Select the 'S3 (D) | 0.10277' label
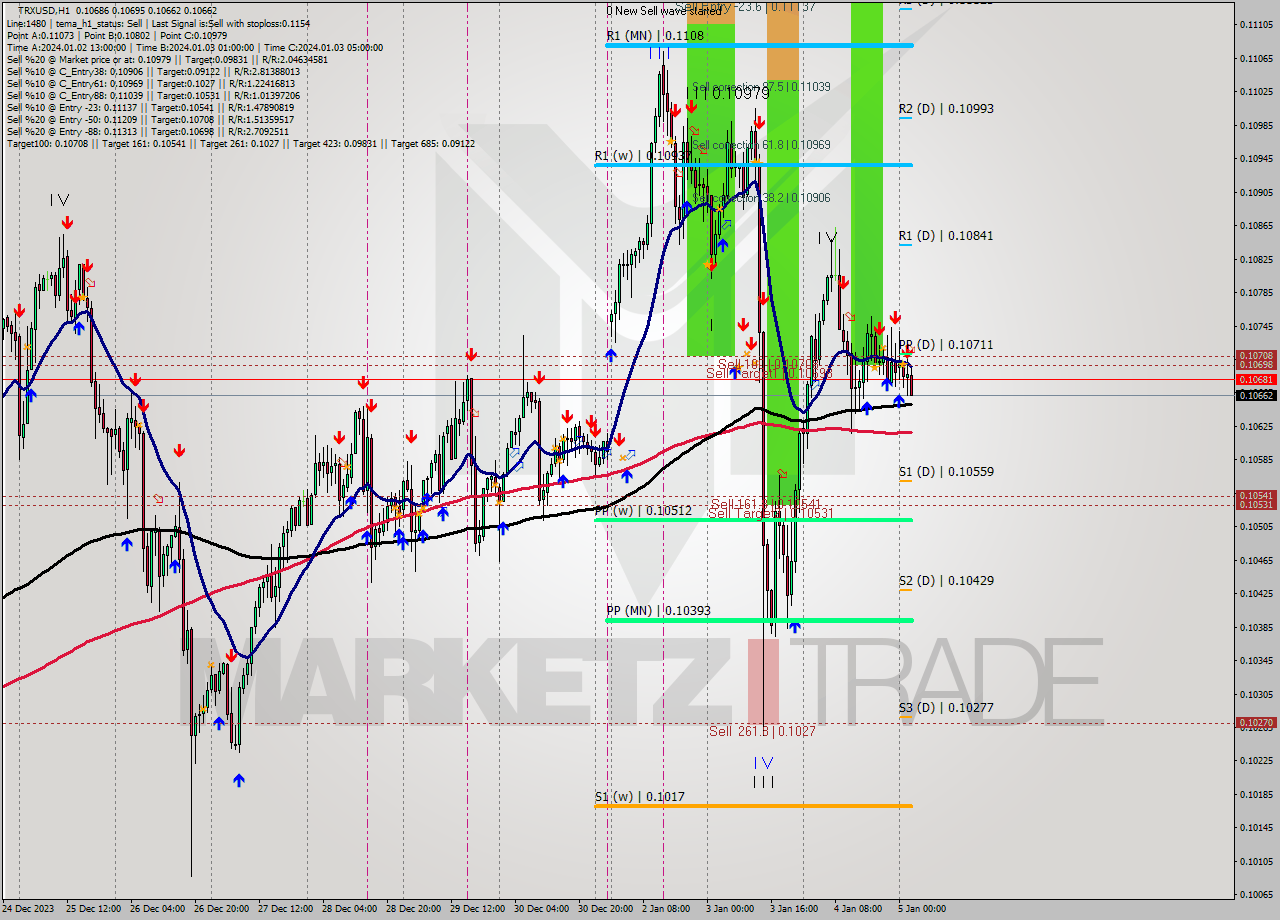1280x920 pixels. tap(946, 707)
